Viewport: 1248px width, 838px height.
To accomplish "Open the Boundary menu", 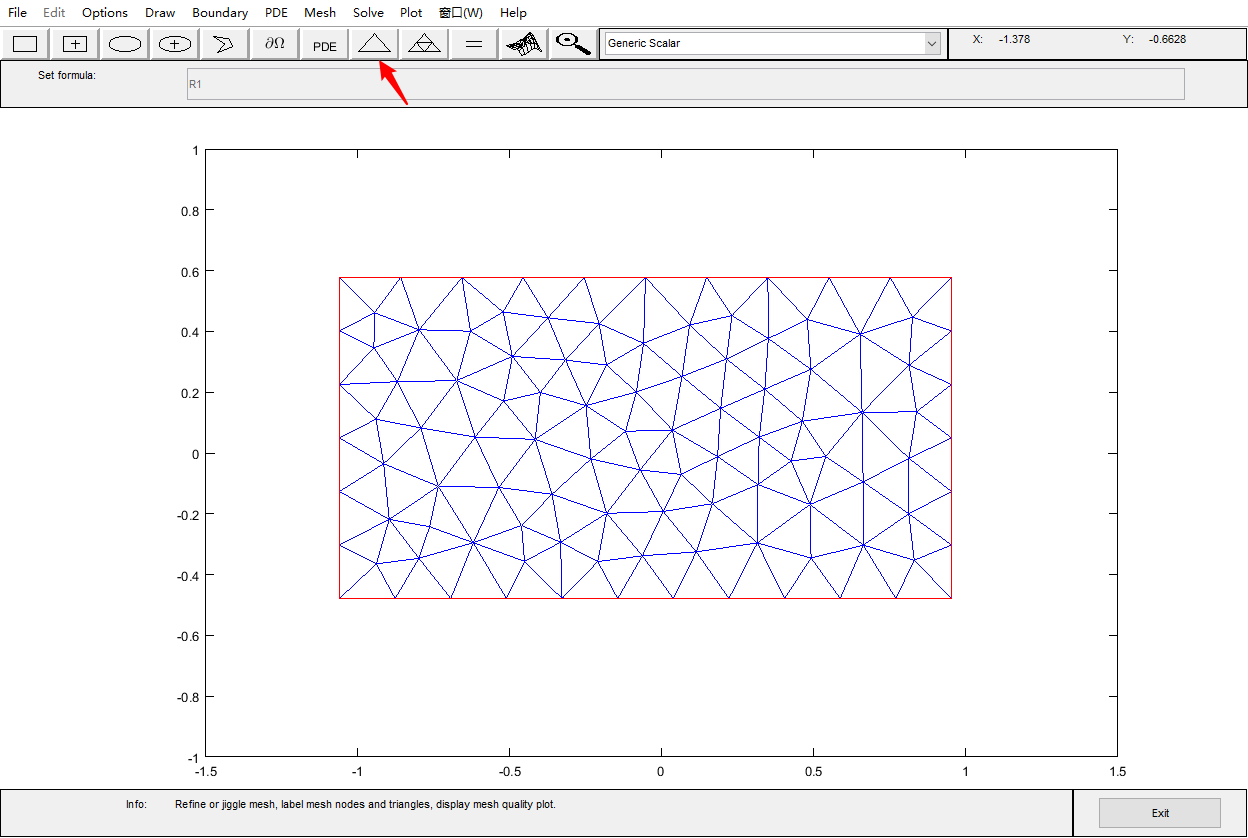I will [220, 13].
